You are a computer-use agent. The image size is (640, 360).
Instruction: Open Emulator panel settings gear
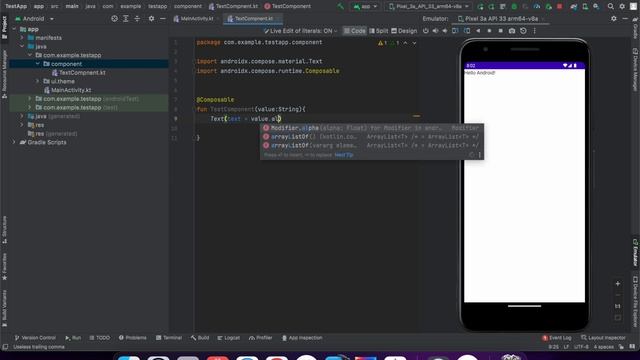pyautogui.click(x=614, y=19)
